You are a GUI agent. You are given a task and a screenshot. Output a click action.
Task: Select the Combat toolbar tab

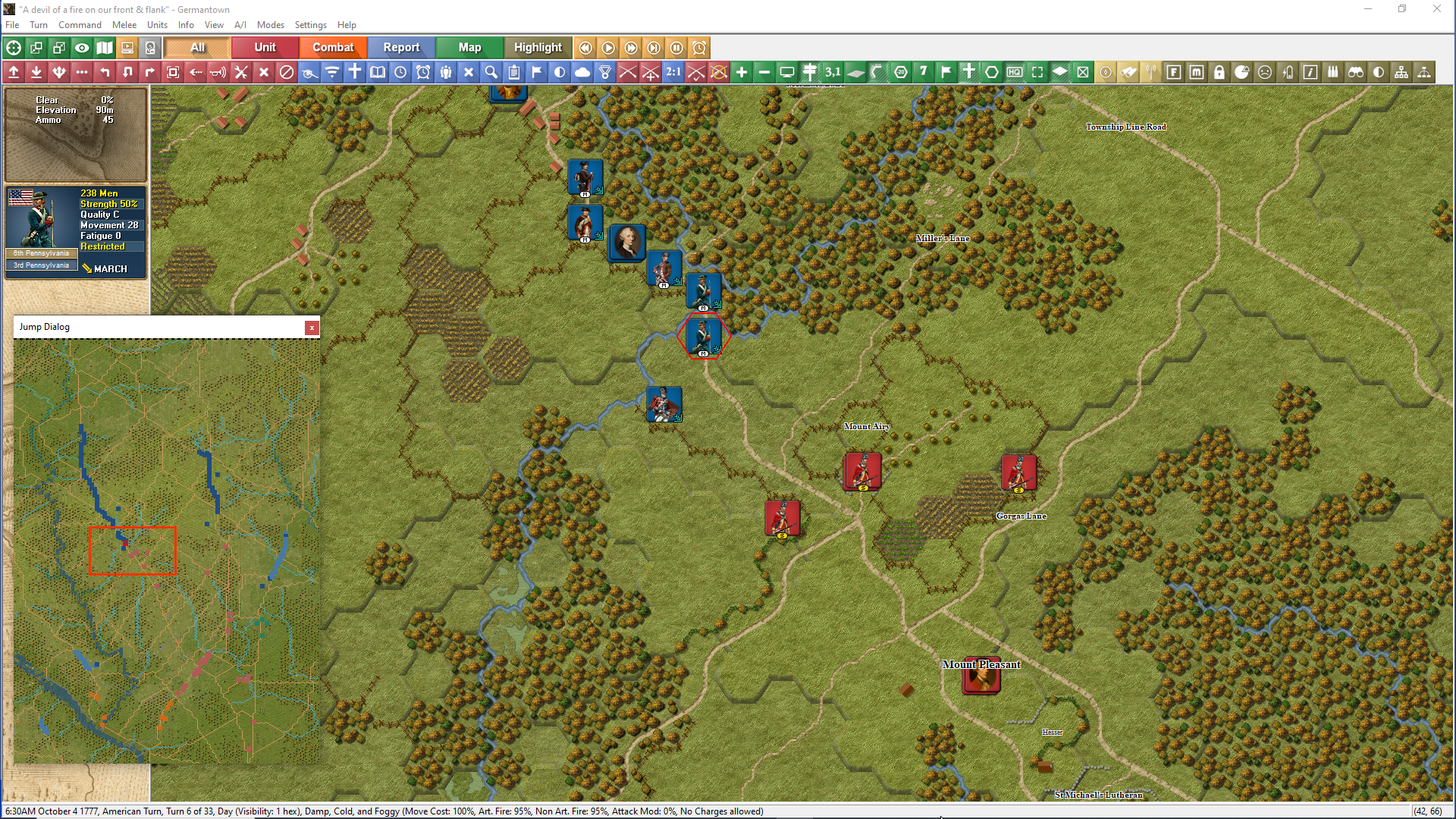click(x=333, y=48)
